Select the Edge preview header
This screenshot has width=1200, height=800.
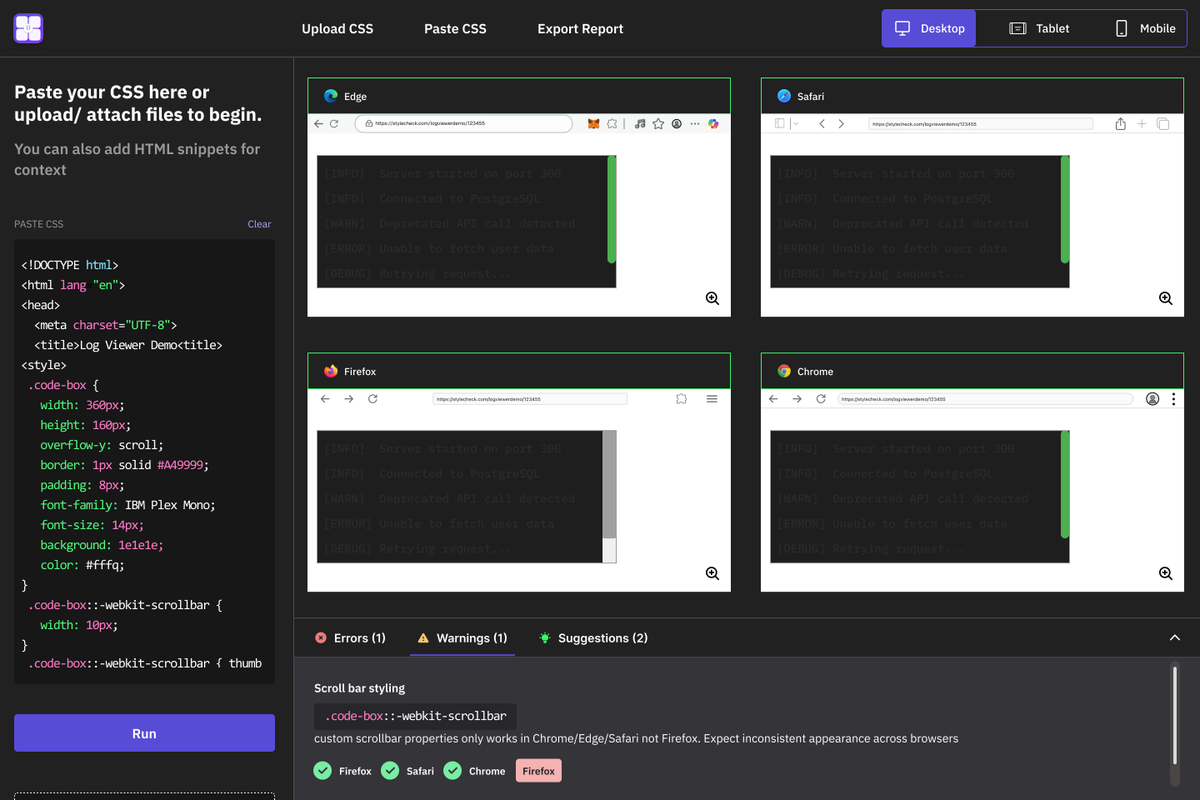pyautogui.click(x=519, y=96)
